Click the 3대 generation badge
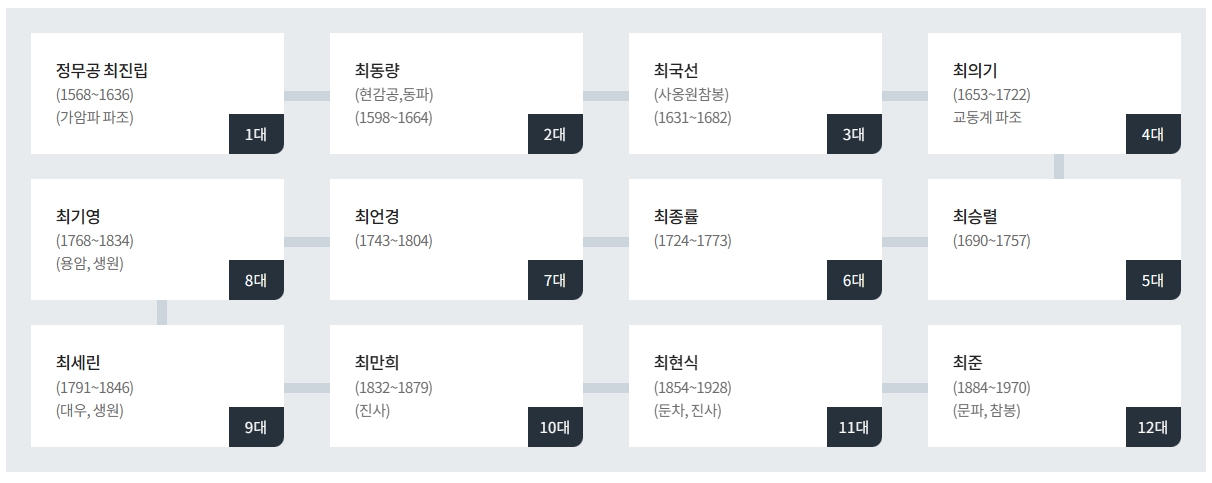This screenshot has width=1212, height=483. coord(854,134)
